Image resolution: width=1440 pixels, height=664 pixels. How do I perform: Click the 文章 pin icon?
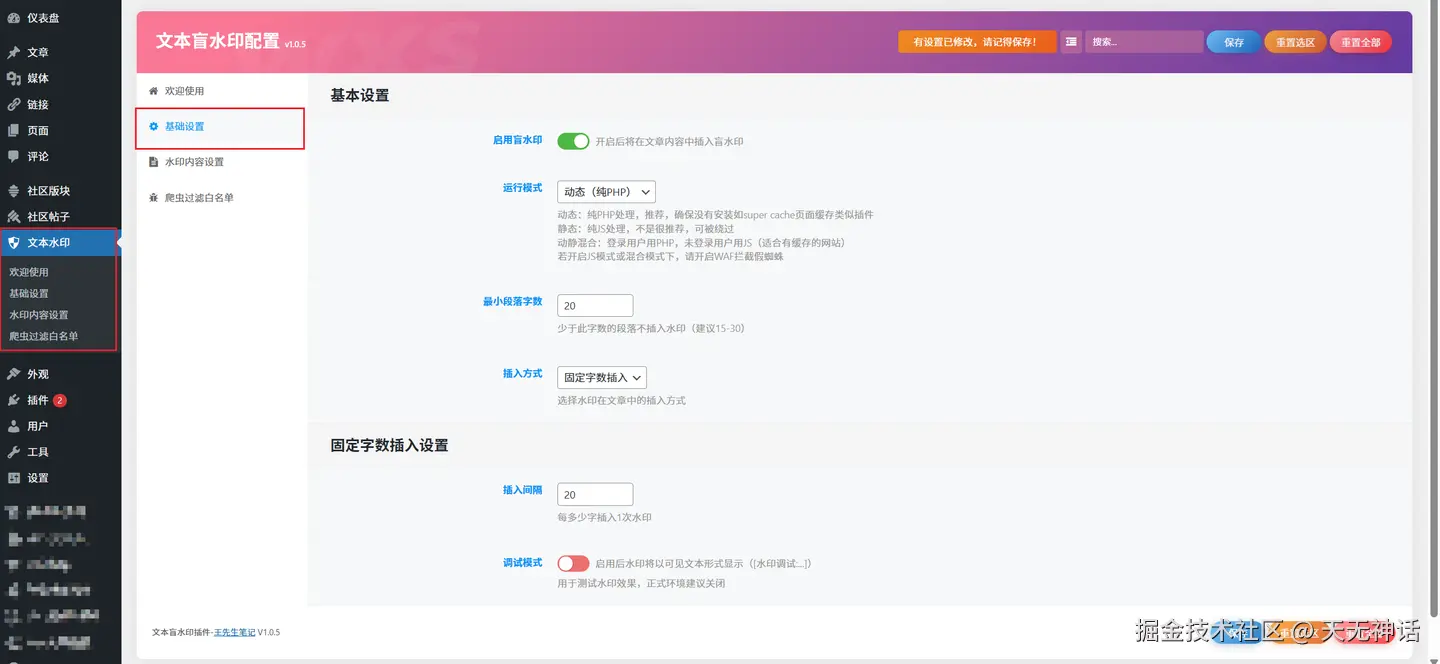pyautogui.click(x=13, y=52)
